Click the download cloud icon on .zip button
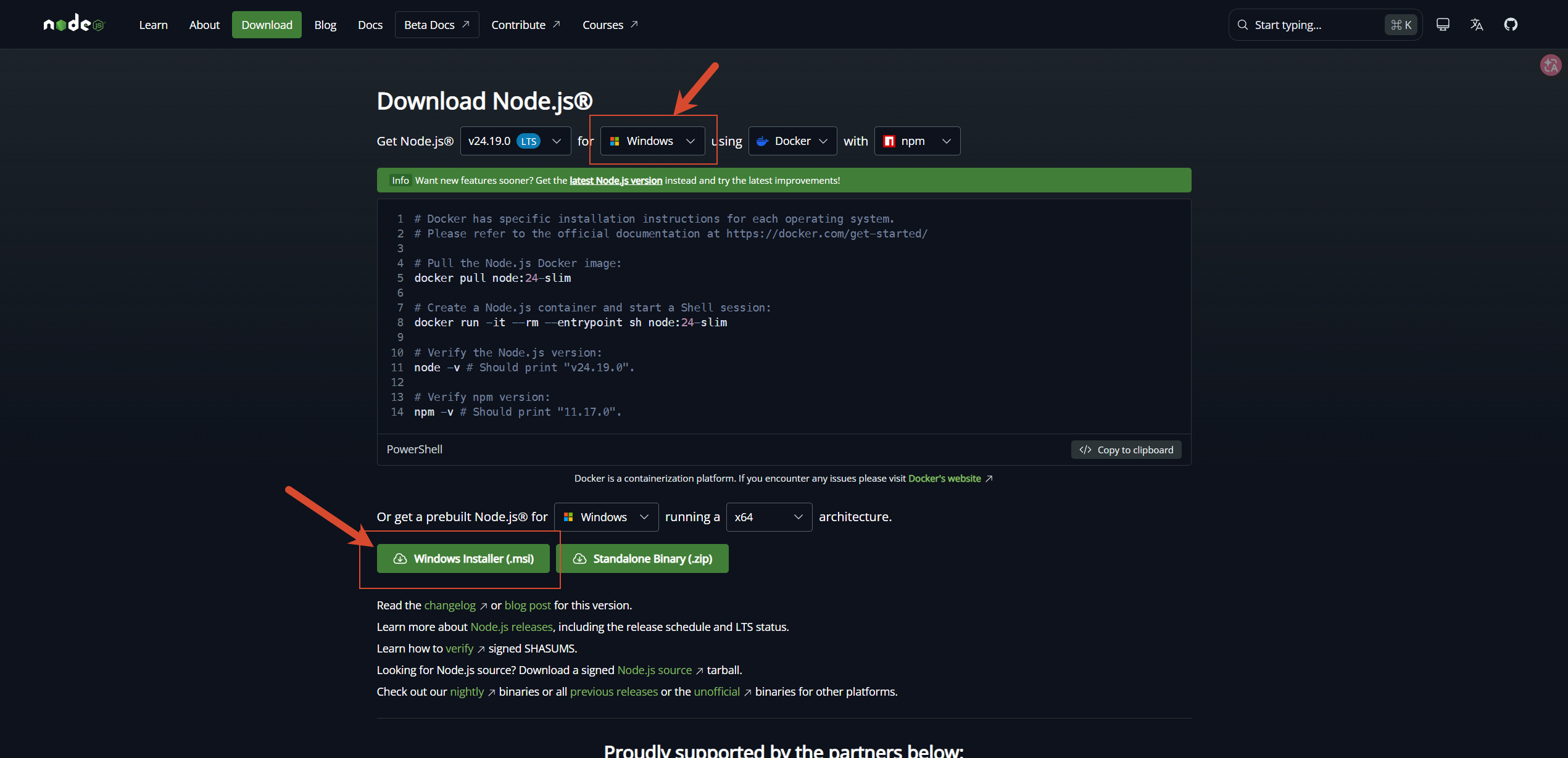Screen dimensions: 1568x758 [x=579, y=559]
